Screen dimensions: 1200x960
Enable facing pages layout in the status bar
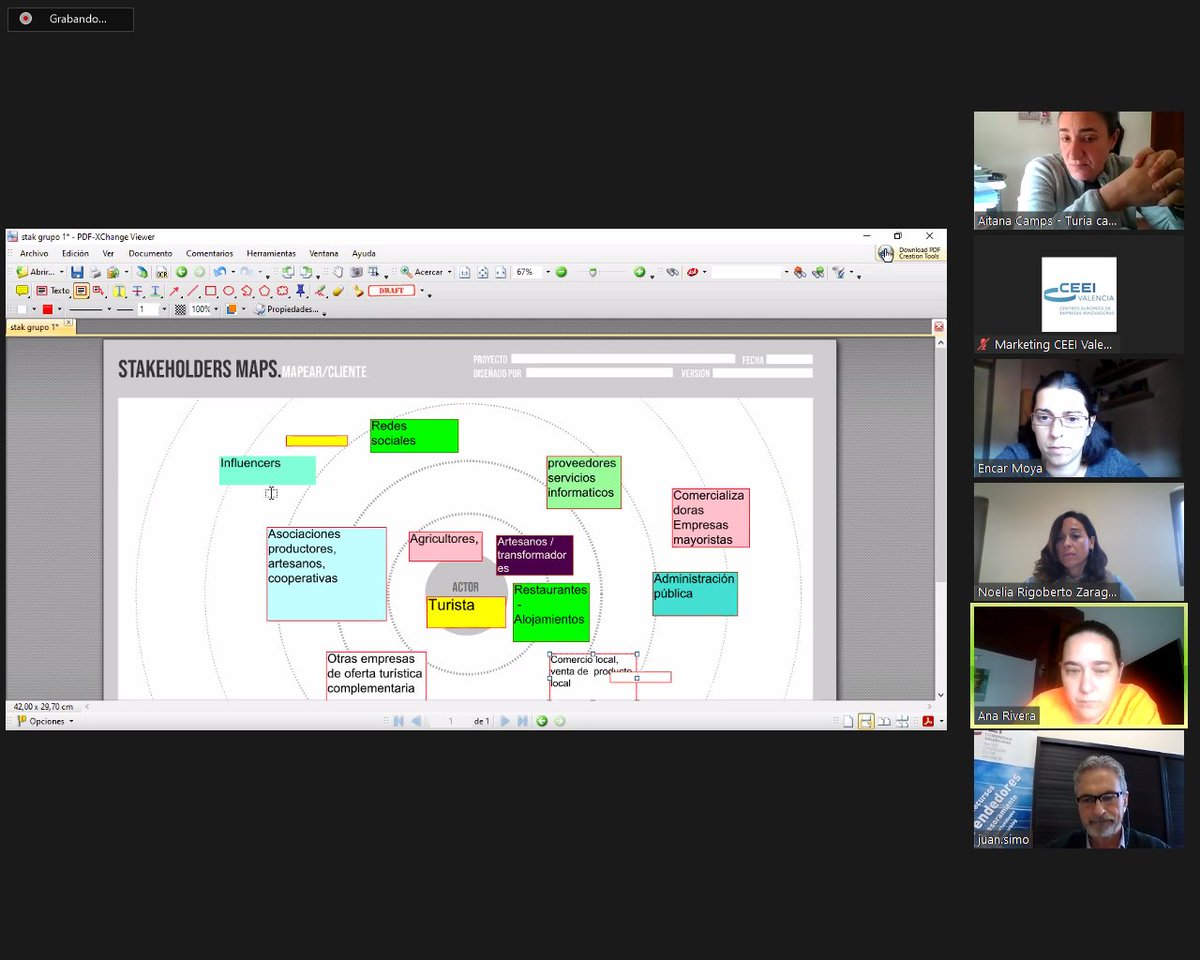(884, 721)
